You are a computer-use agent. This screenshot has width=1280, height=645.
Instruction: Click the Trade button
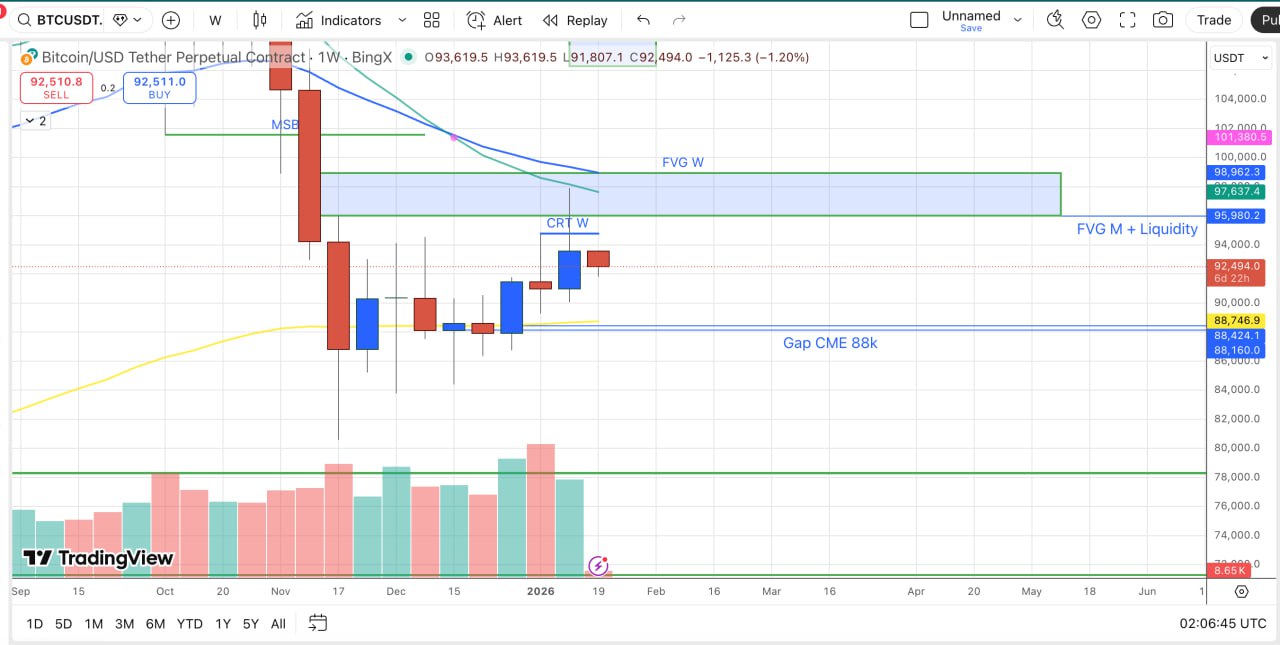coord(1213,19)
